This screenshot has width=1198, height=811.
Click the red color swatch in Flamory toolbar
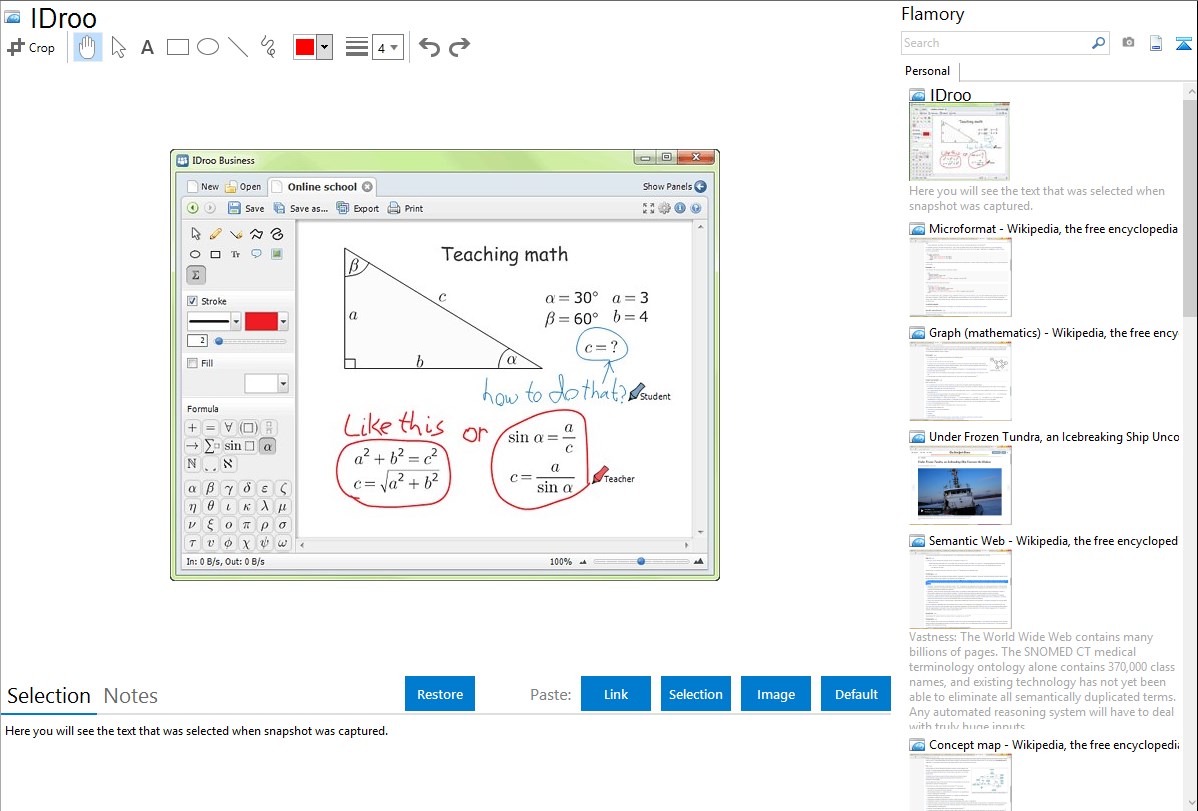tap(305, 47)
